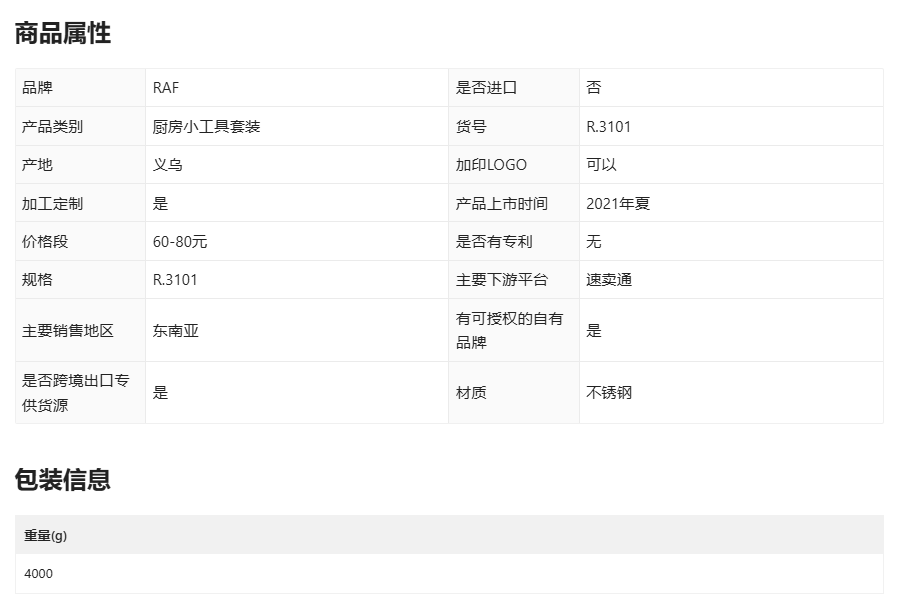Screen dimensions: 897x613
Task: Click the price range 60-80元
Action: click(180, 242)
